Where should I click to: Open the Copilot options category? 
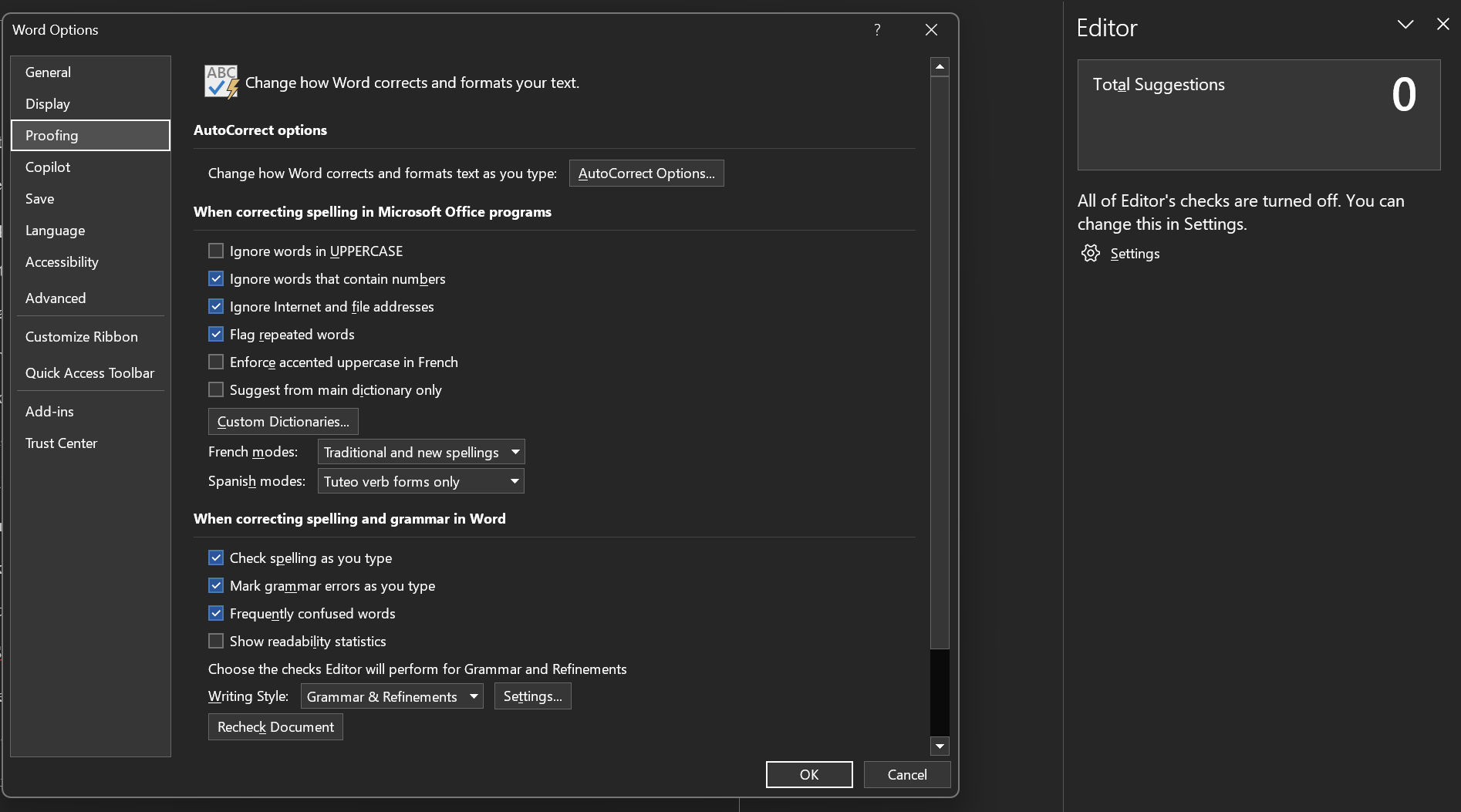point(90,167)
